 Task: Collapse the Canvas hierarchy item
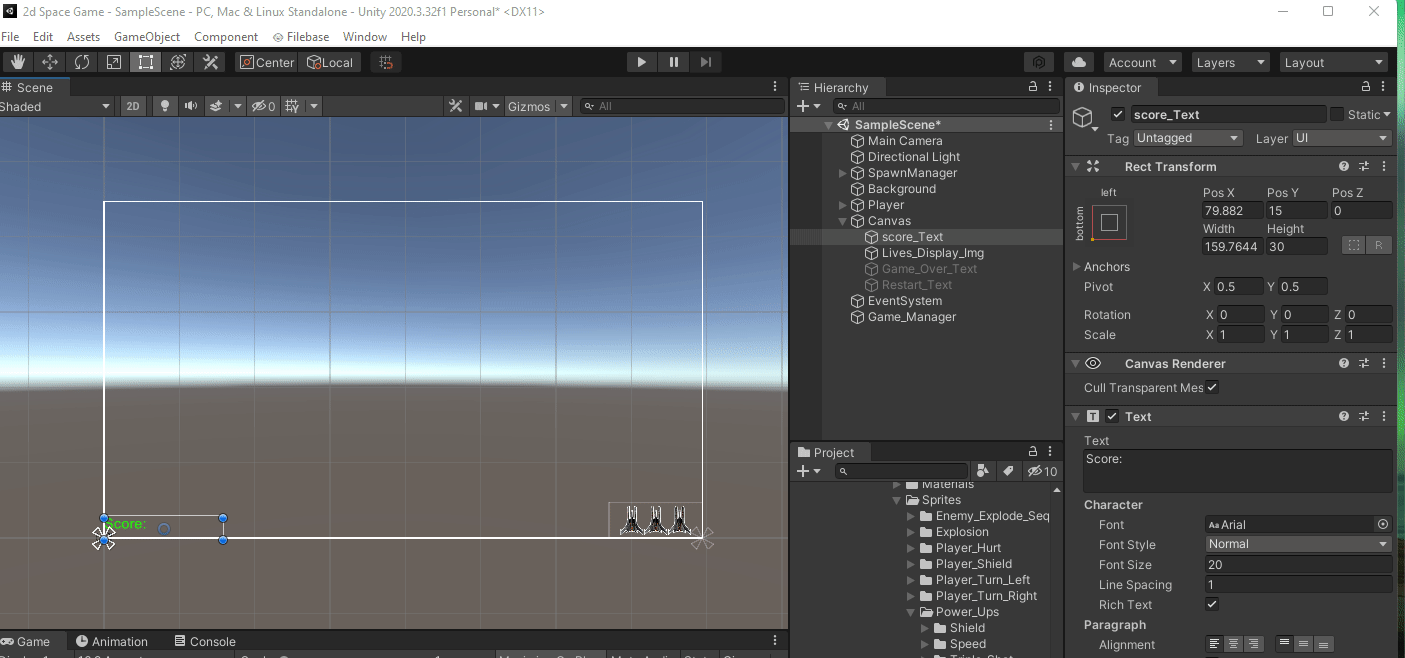(845, 220)
